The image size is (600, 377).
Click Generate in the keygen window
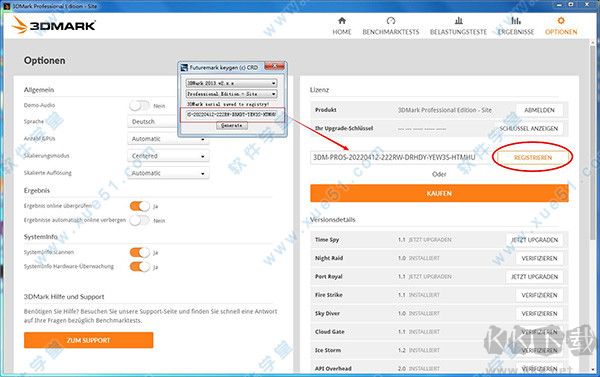pyautogui.click(x=232, y=126)
